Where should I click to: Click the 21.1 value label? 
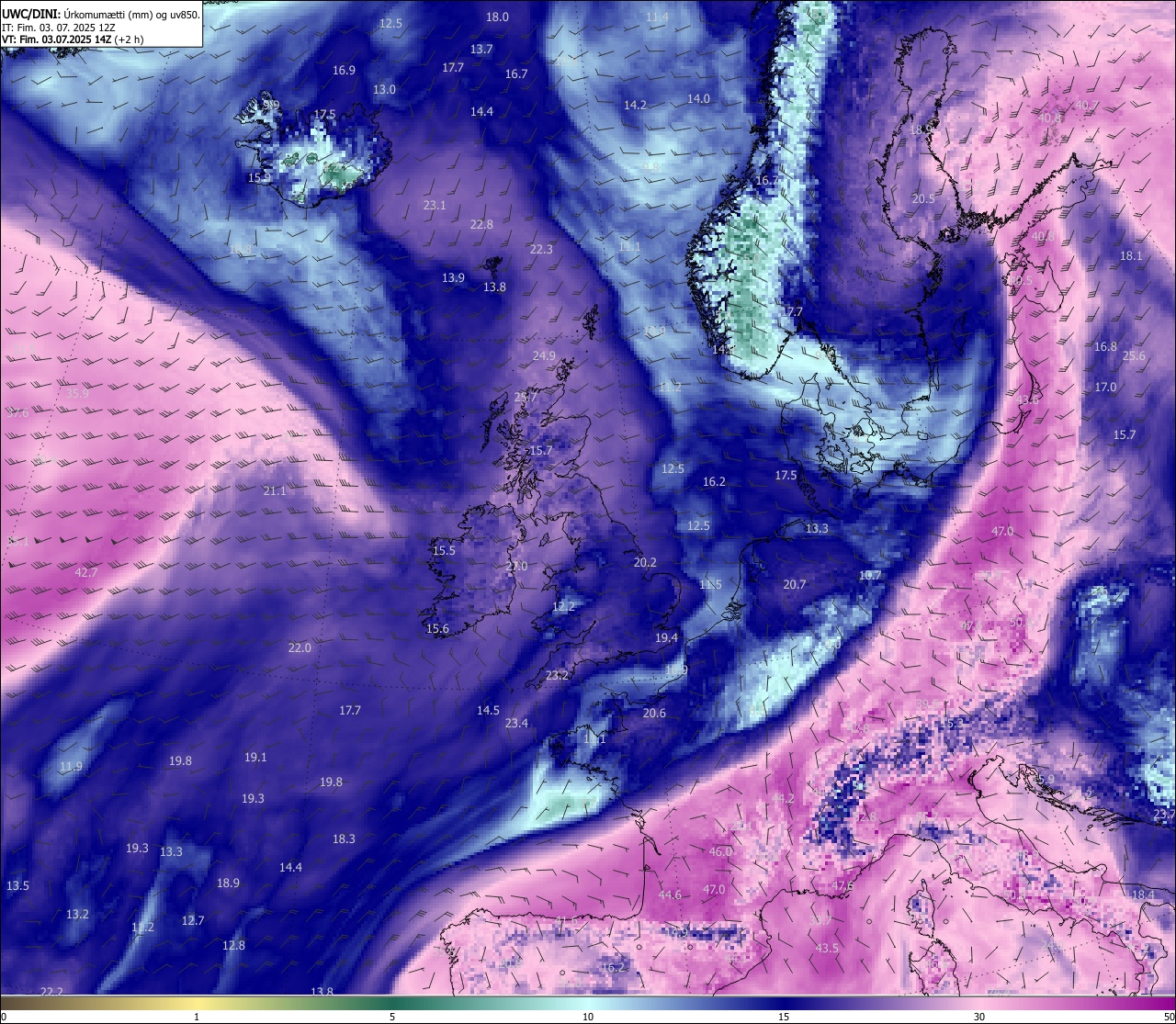coord(275,491)
